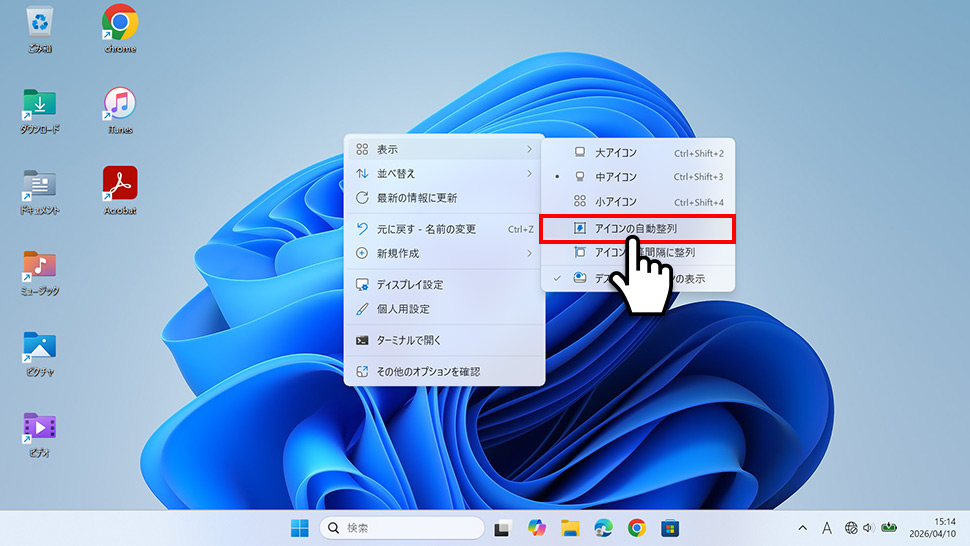This screenshot has width=970, height=546.
Task: Choose 元に戻す - 名前の変更
Action: 444,229
